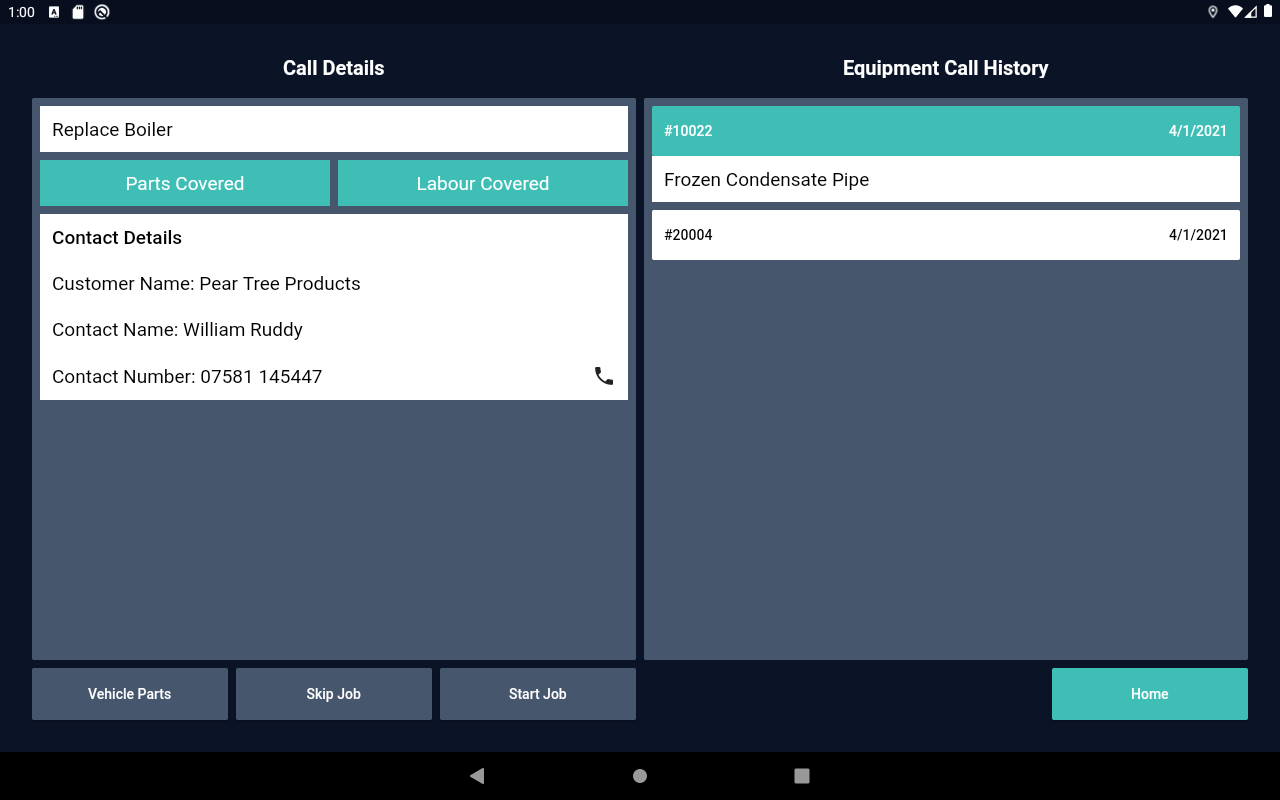Tap the 1:00 clock in the status bar
The height and width of the screenshot is (800, 1280).
pos(21,12)
